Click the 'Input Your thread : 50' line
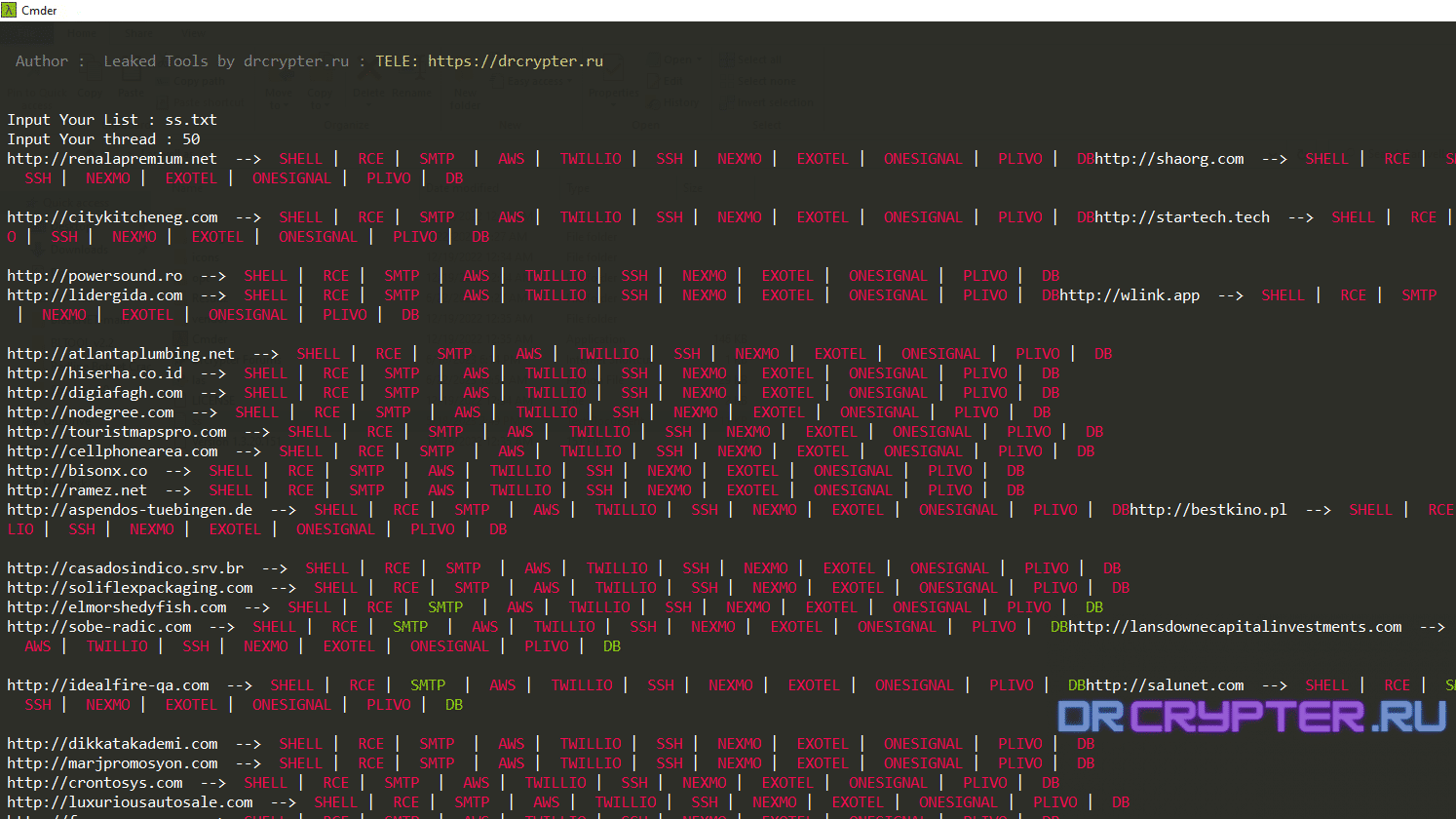The height and width of the screenshot is (819, 1456). (103, 139)
